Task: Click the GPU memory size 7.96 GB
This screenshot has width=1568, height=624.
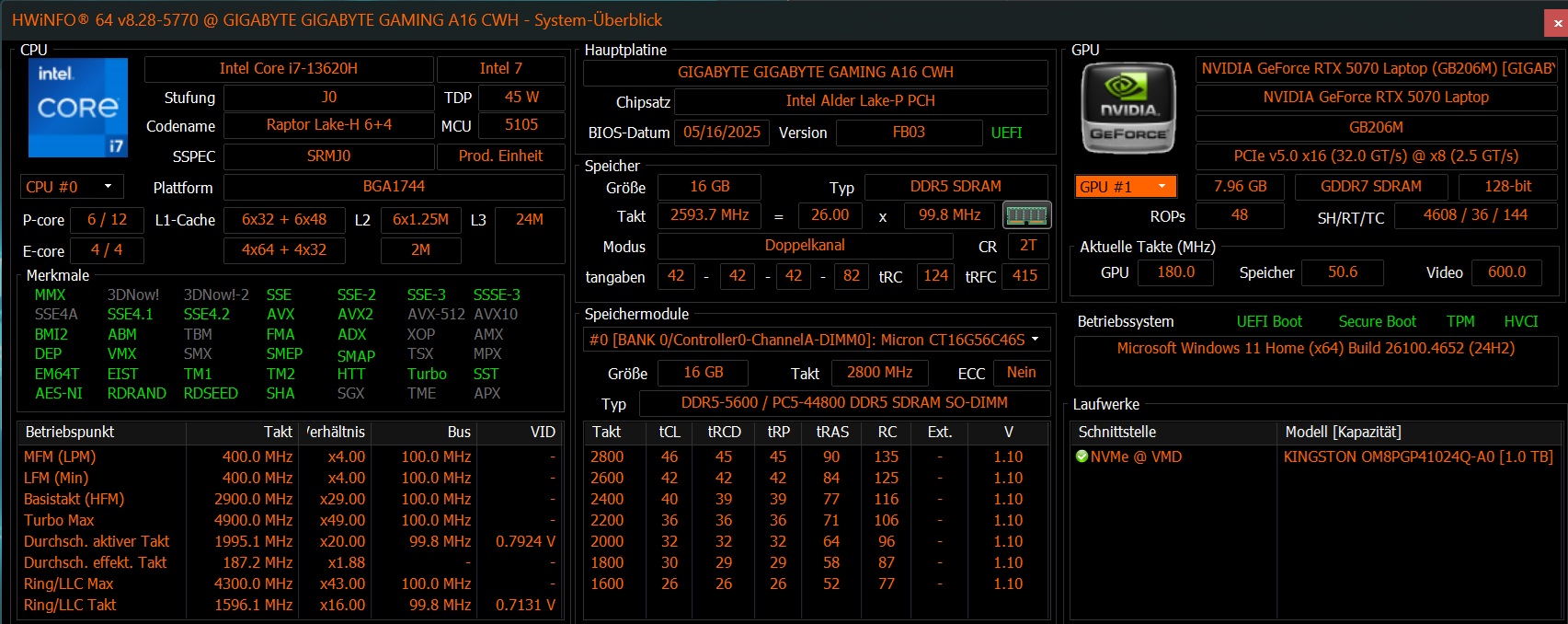Action: 1240,187
